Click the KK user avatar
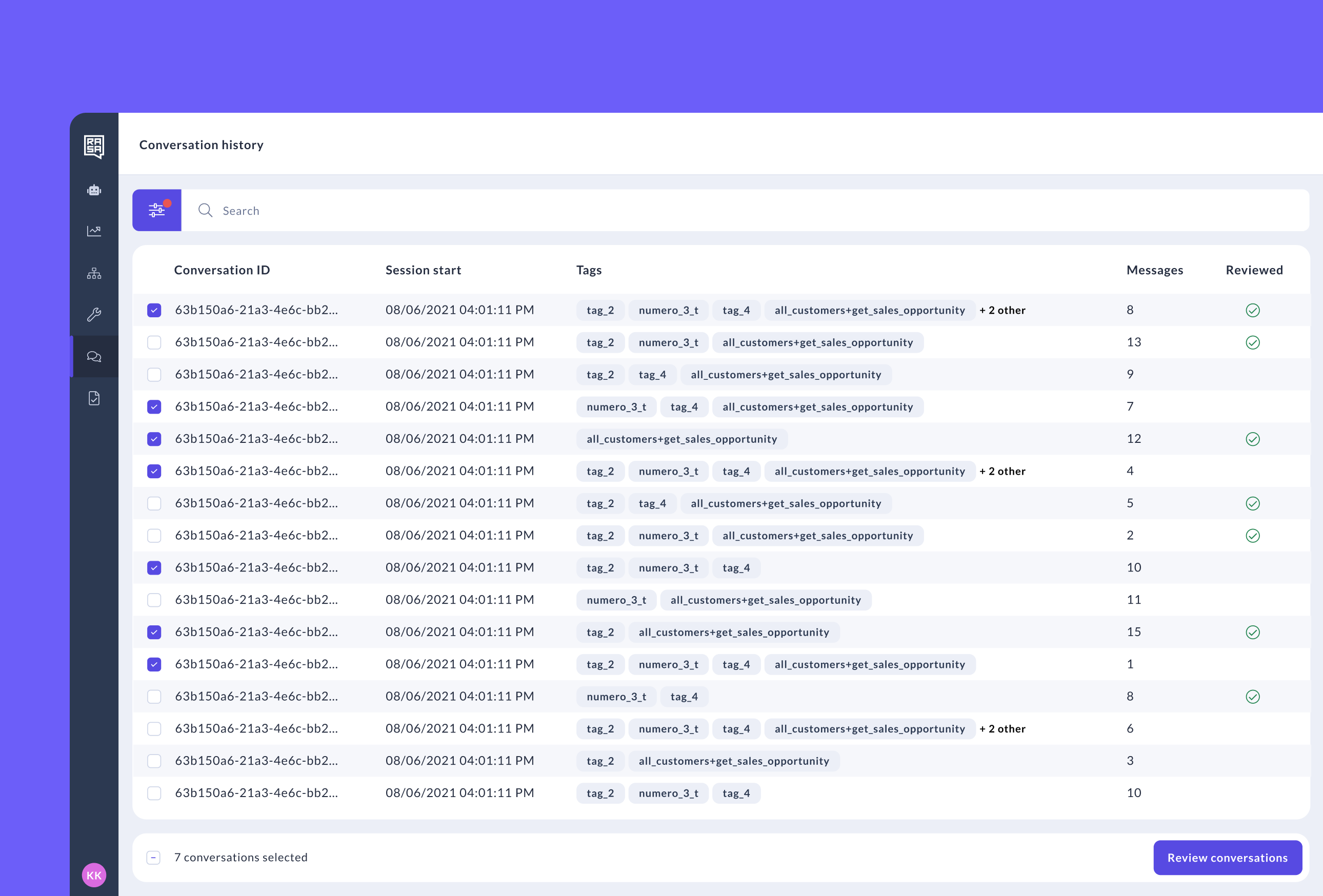This screenshot has width=1323, height=896. 94,875
